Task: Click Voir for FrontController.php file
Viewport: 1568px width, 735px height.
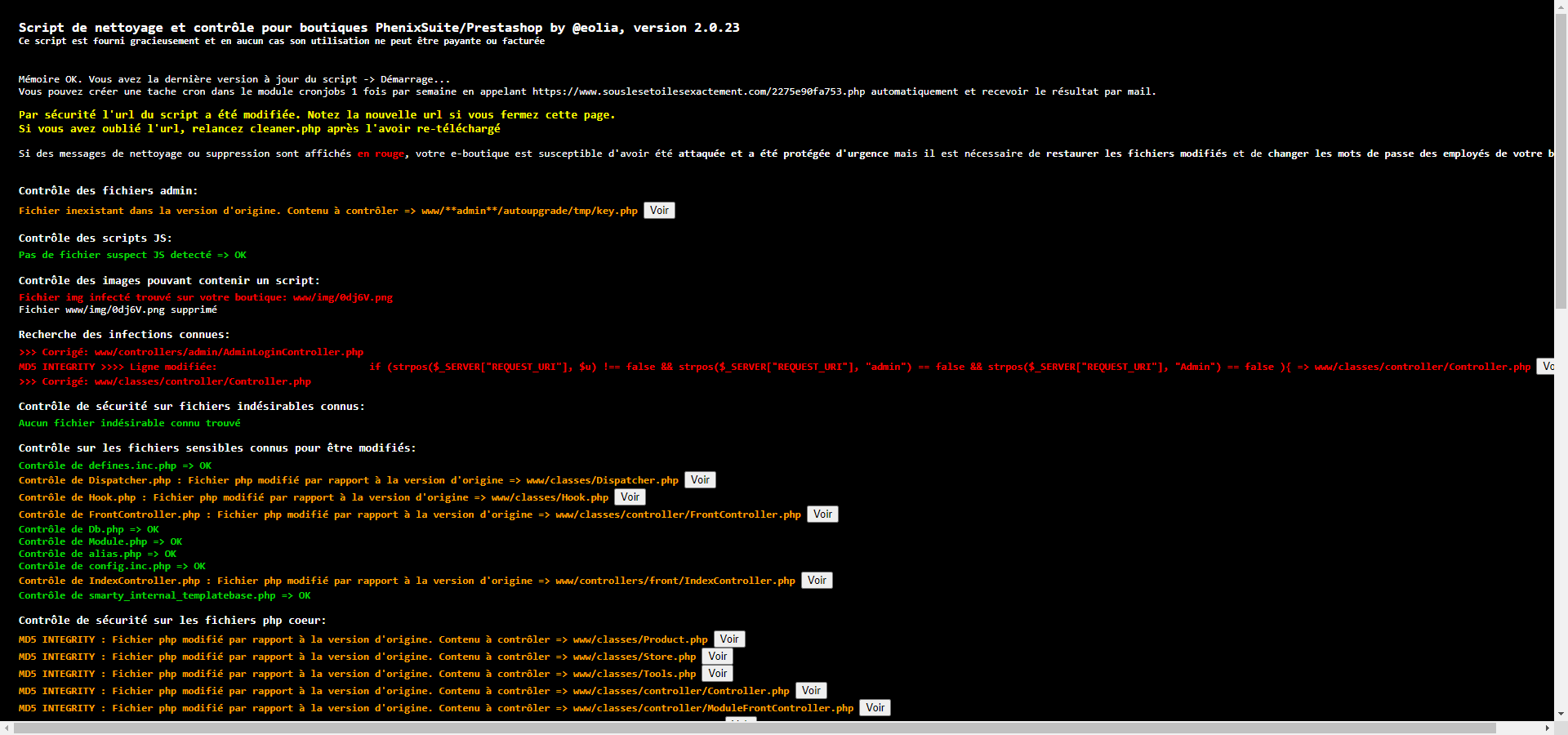Action: point(822,514)
